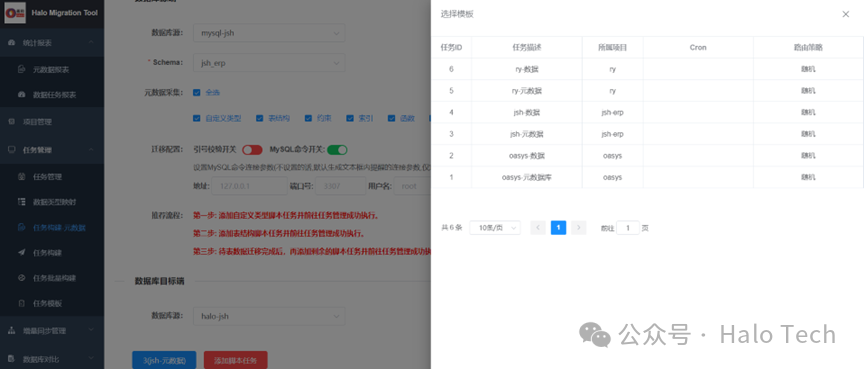The image size is (864, 369).
Task: Click the 路由策略 column header
Action: click(808, 48)
